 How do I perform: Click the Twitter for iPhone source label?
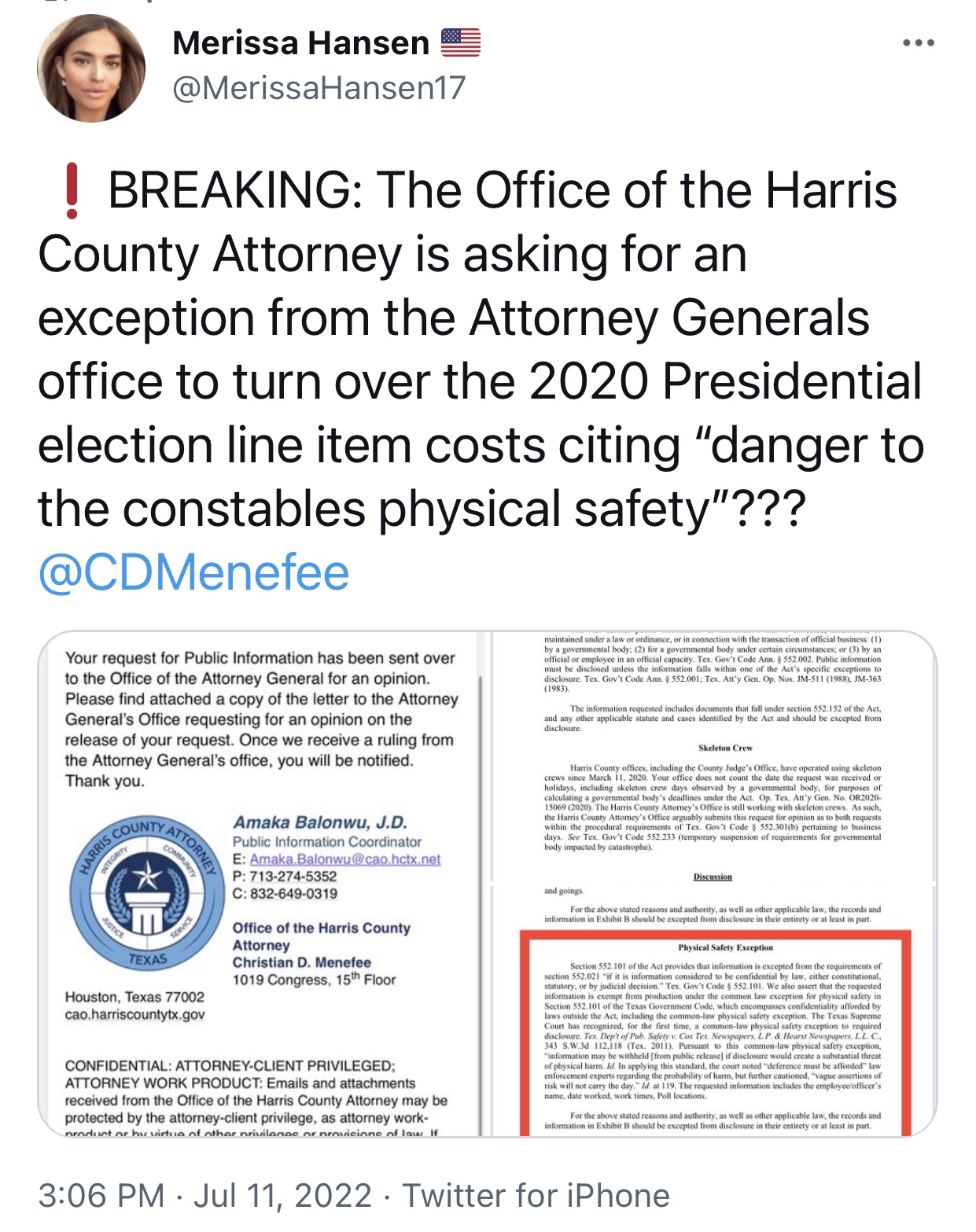536,1196
